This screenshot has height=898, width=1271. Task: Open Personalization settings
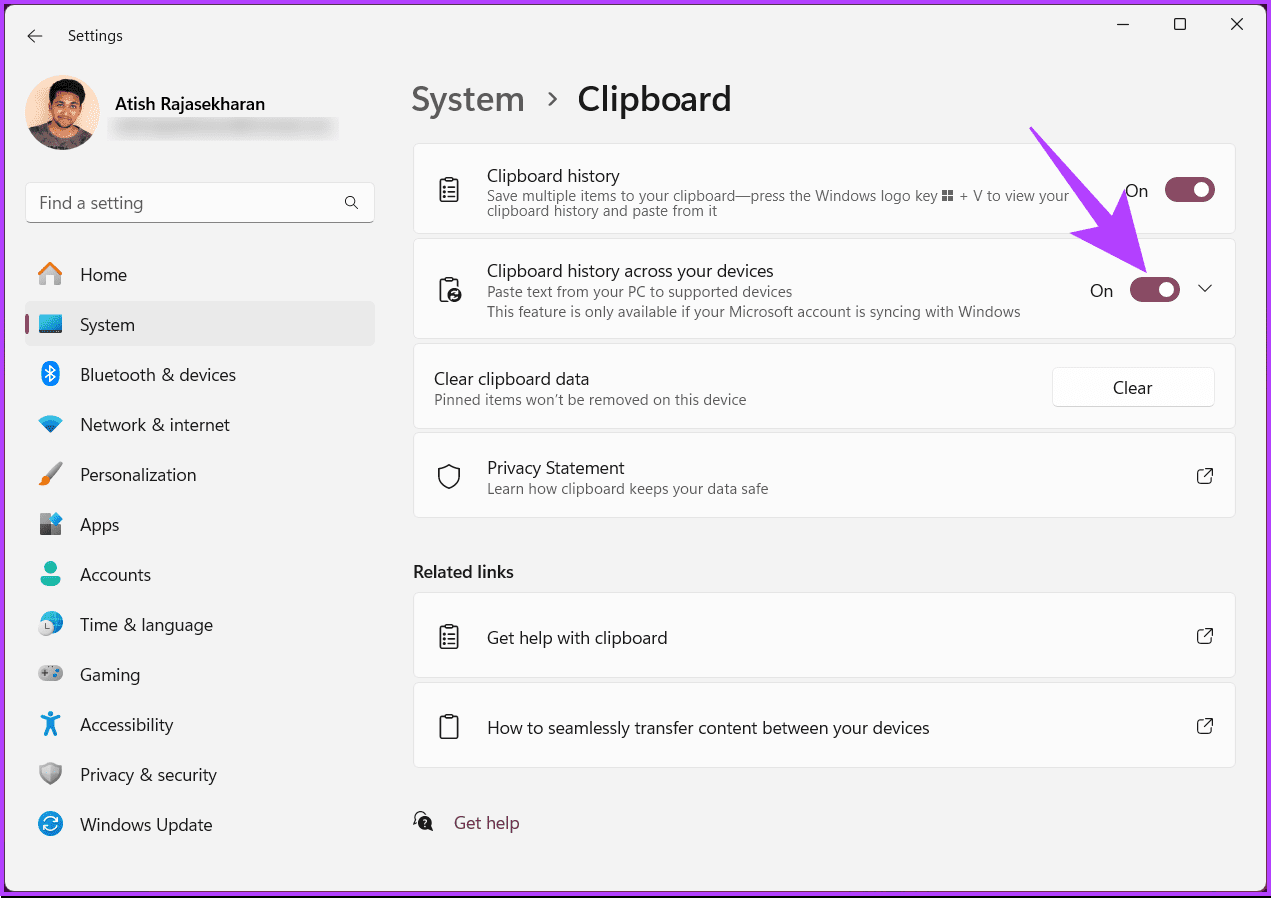pyautogui.click(x=137, y=474)
